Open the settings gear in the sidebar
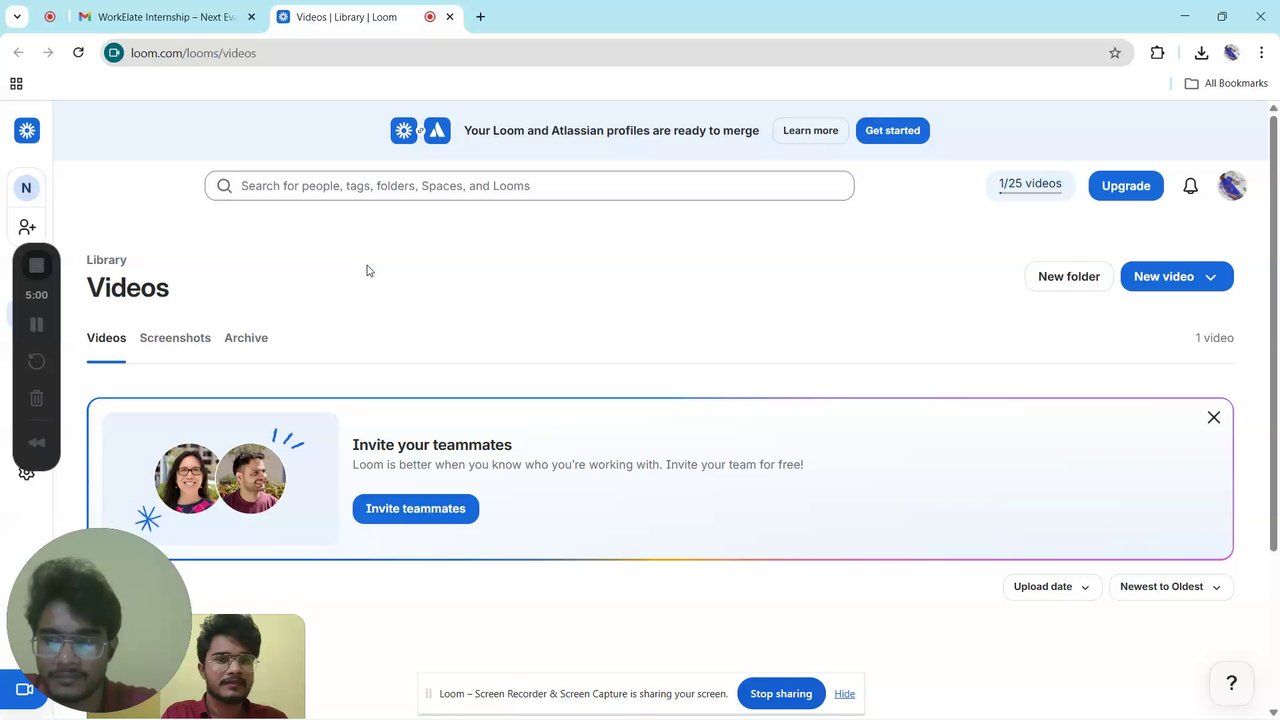The image size is (1280, 720). 27,474
